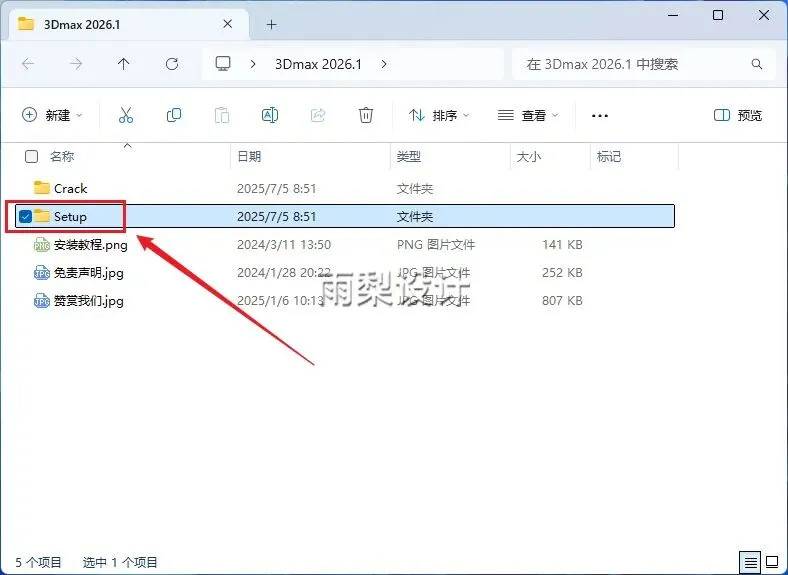
Task: Select file 安装教程.png
Action: point(90,245)
